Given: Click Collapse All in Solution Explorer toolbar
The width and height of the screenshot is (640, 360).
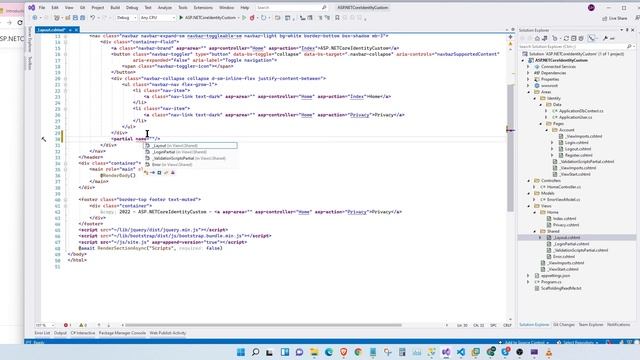Looking at the screenshot, I should click(x=573, y=38).
